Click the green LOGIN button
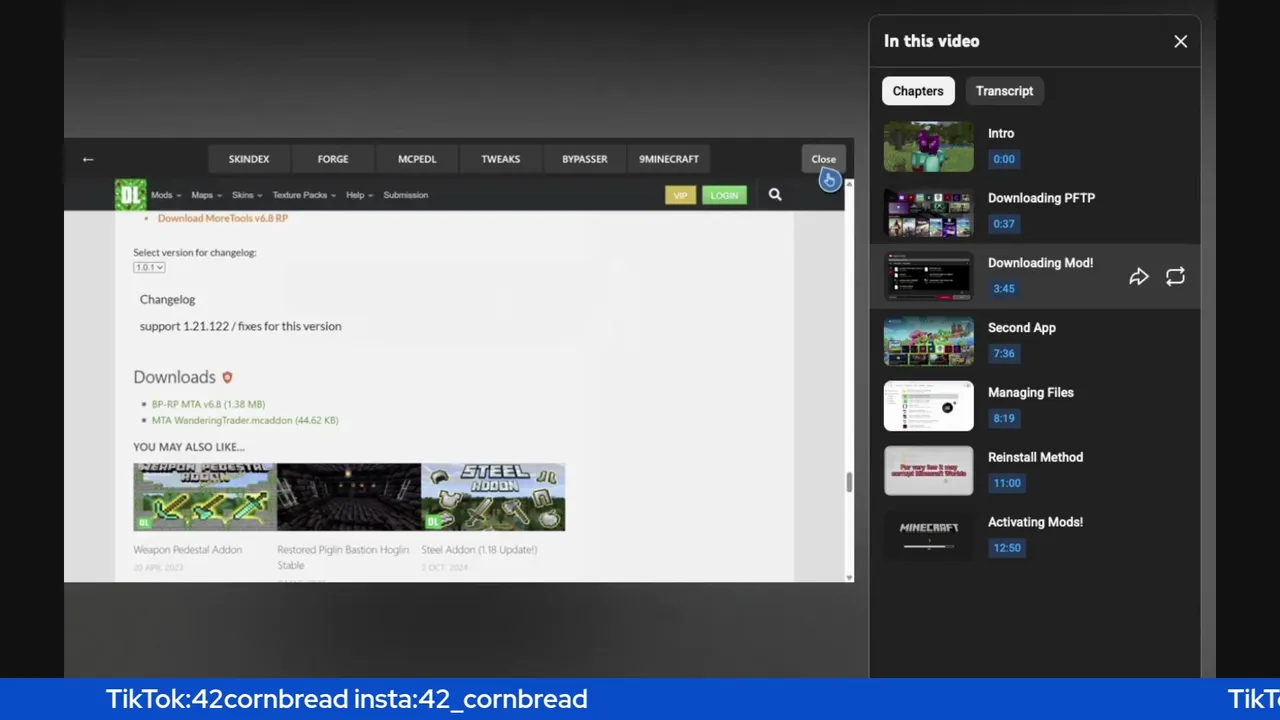The height and width of the screenshot is (720, 1280). point(724,196)
